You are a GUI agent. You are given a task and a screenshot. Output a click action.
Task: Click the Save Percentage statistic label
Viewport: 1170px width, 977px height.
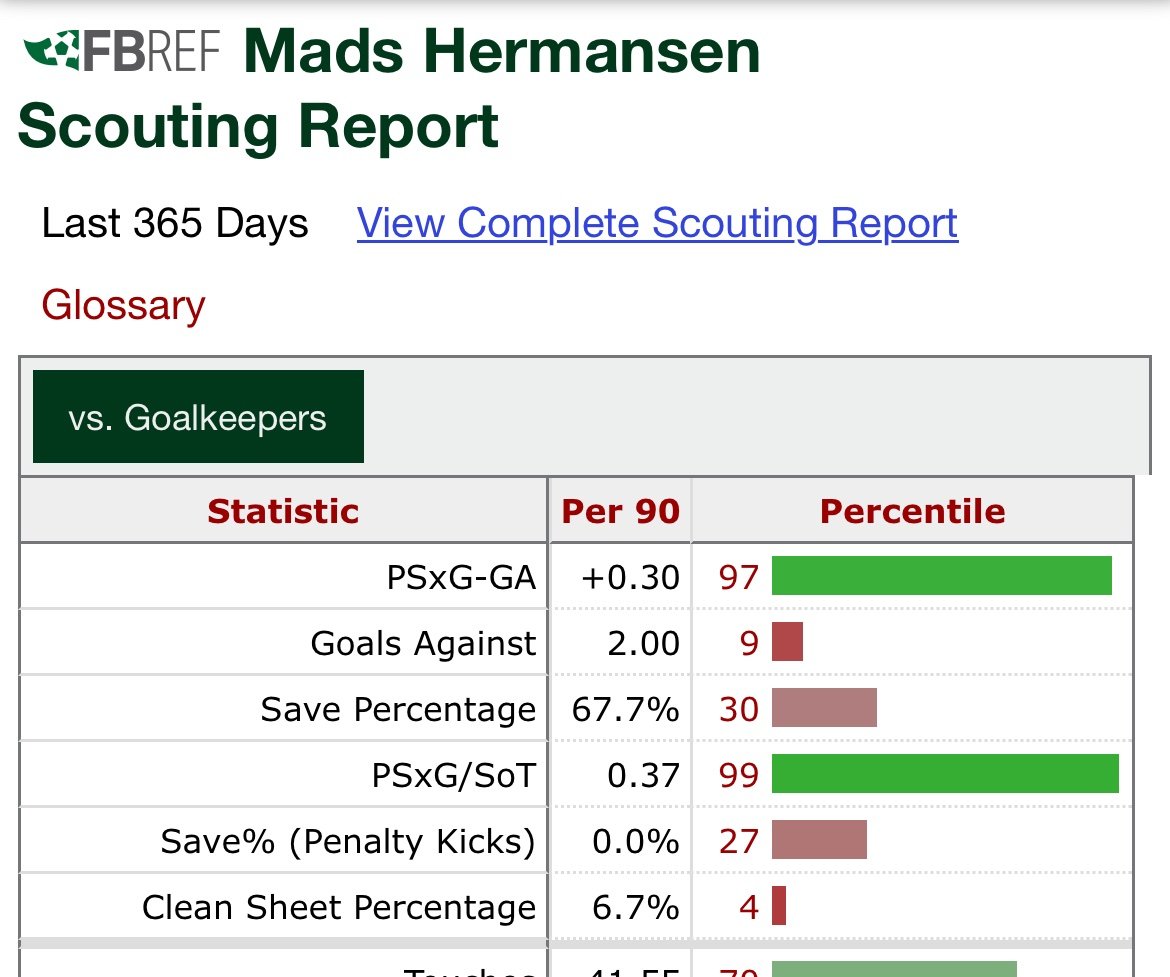398,709
